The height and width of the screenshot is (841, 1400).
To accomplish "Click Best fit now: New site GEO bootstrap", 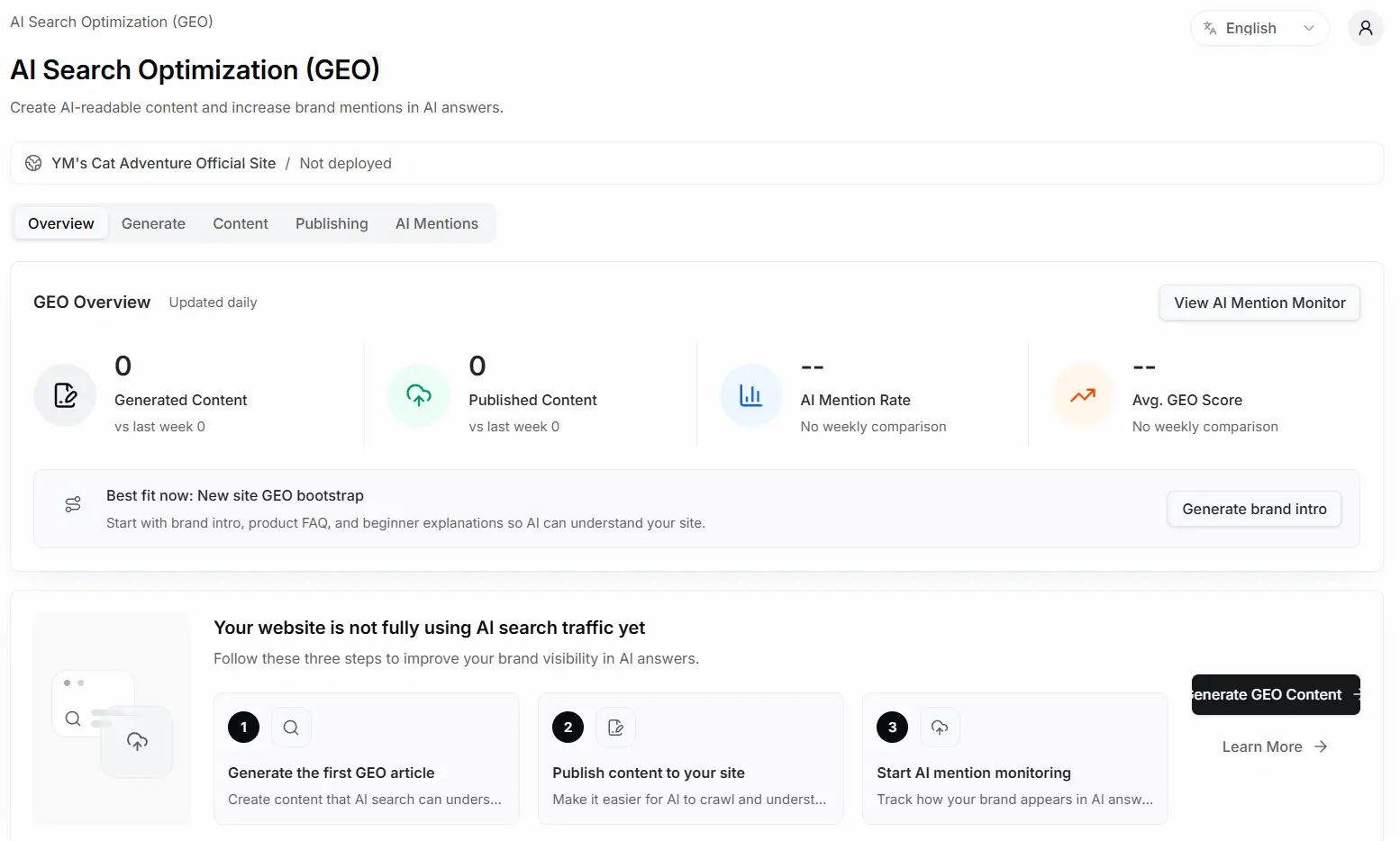I will point(235,495).
